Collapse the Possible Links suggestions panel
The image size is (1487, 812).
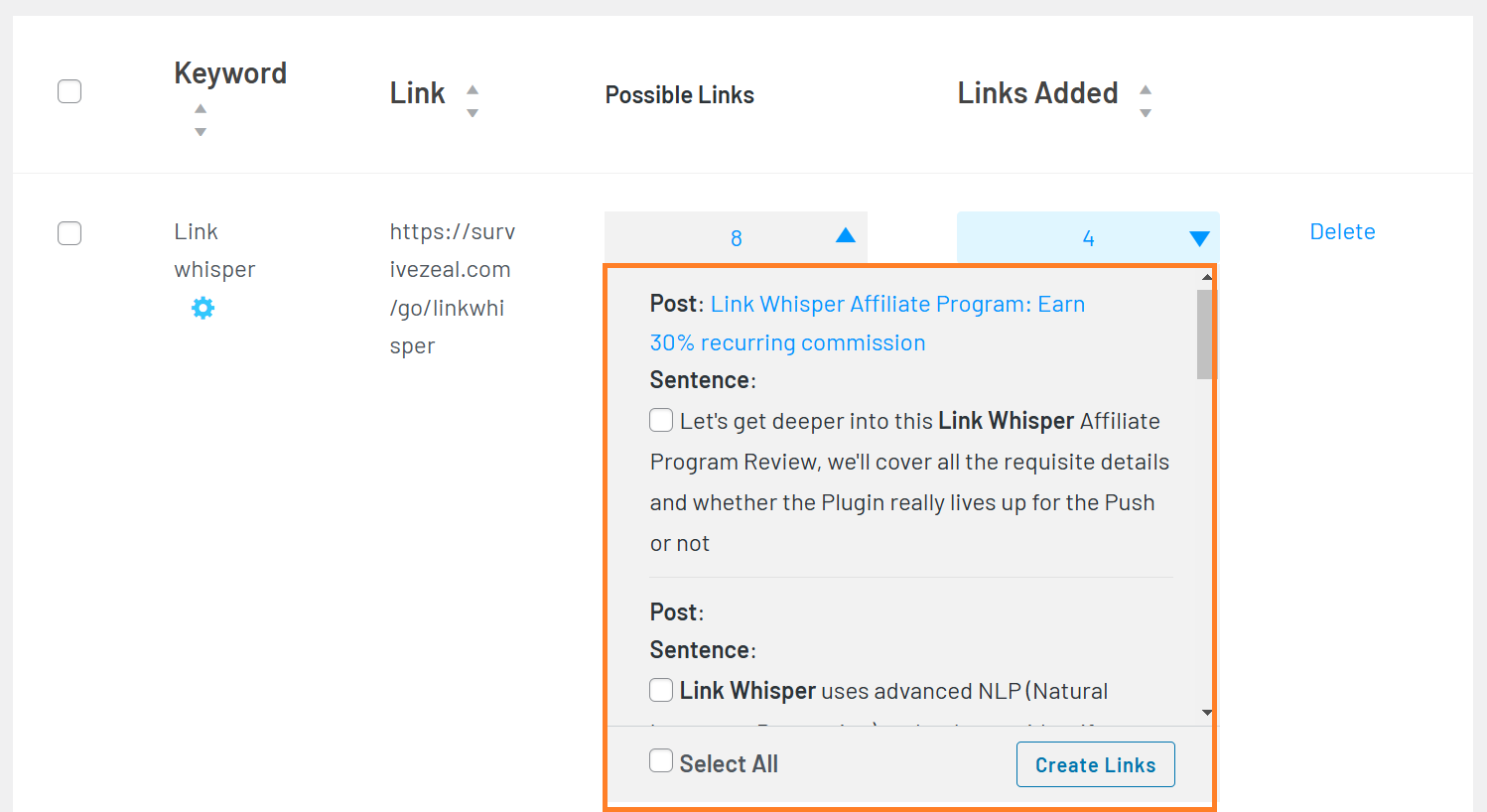(x=844, y=237)
